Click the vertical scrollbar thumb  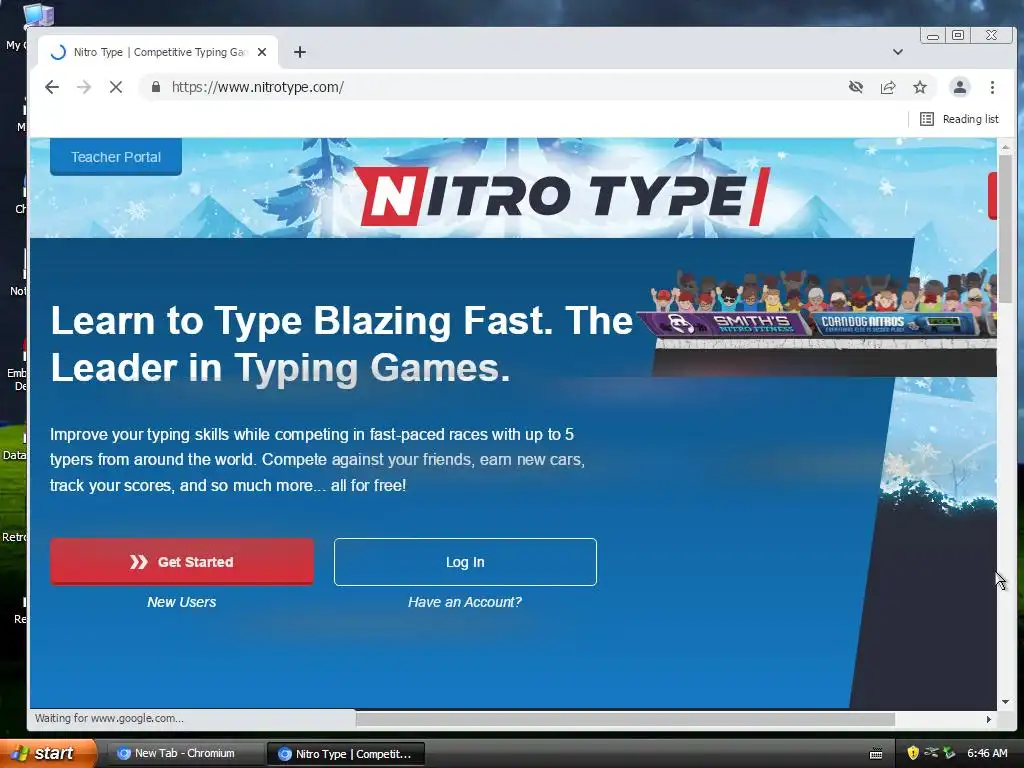click(1005, 230)
